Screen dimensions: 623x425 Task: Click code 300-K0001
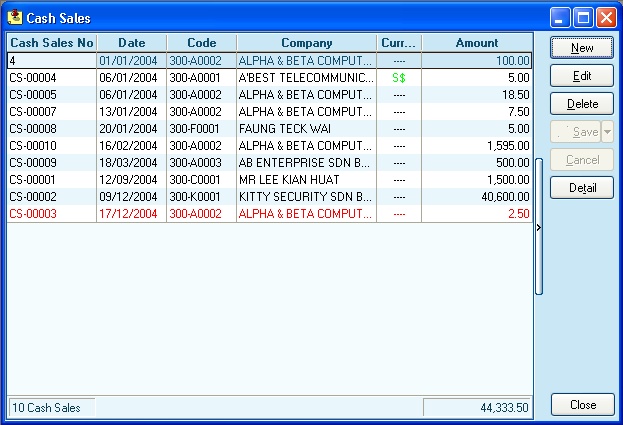(x=195, y=197)
